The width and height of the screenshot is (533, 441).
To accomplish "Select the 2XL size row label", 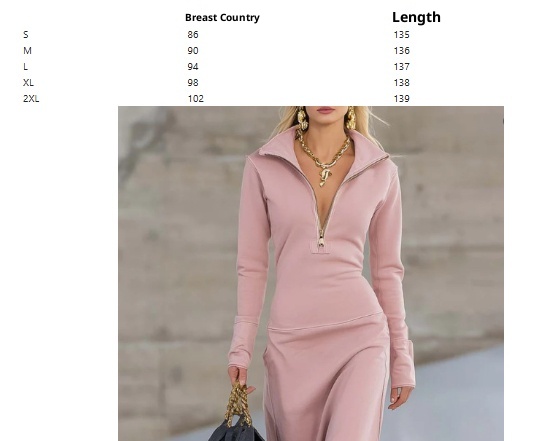I will (31, 98).
